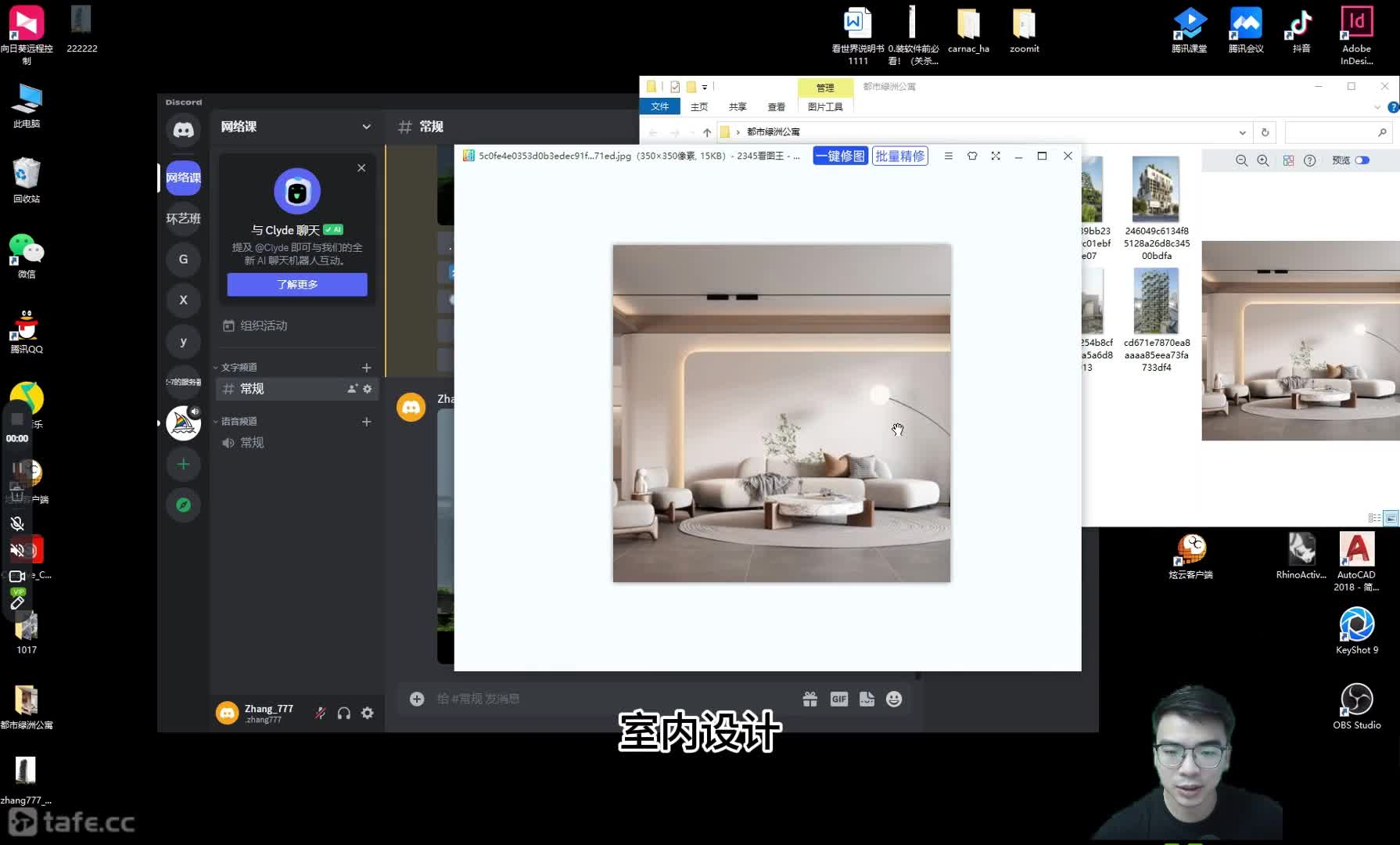1400x845 pixels.
Task: Toggle the 预览 switch
Action: [x=1362, y=160]
